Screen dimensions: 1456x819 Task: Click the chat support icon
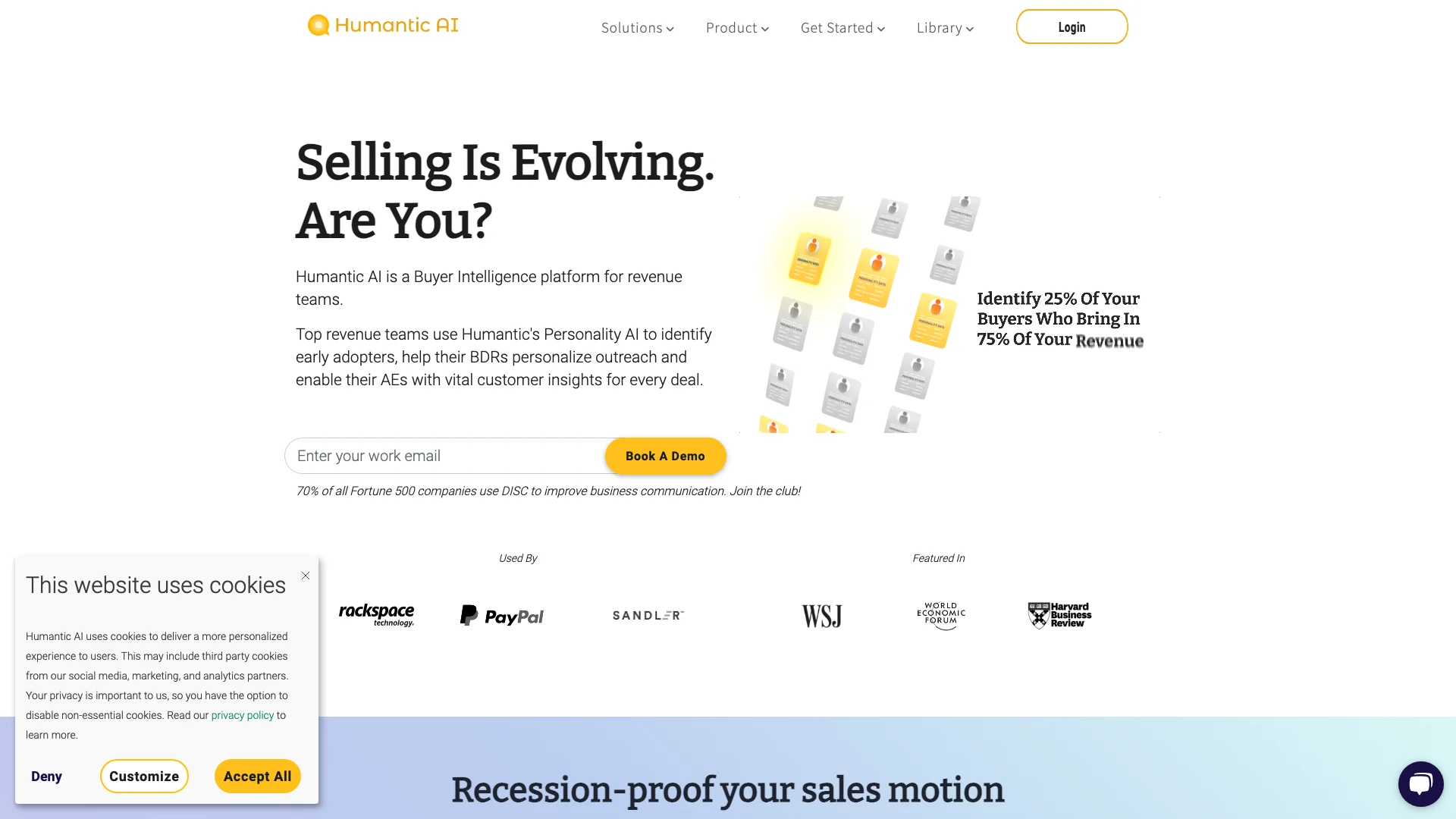[1421, 783]
